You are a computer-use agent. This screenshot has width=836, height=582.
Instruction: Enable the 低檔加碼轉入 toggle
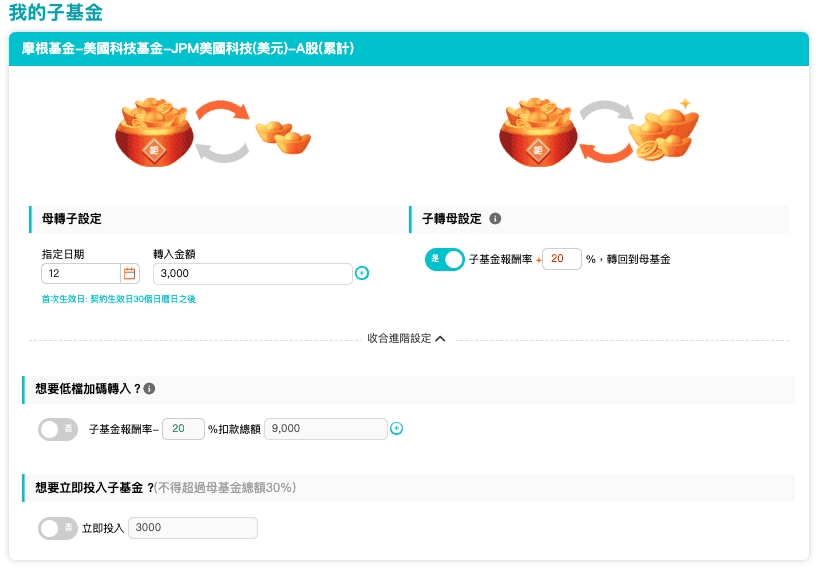(58, 429)
